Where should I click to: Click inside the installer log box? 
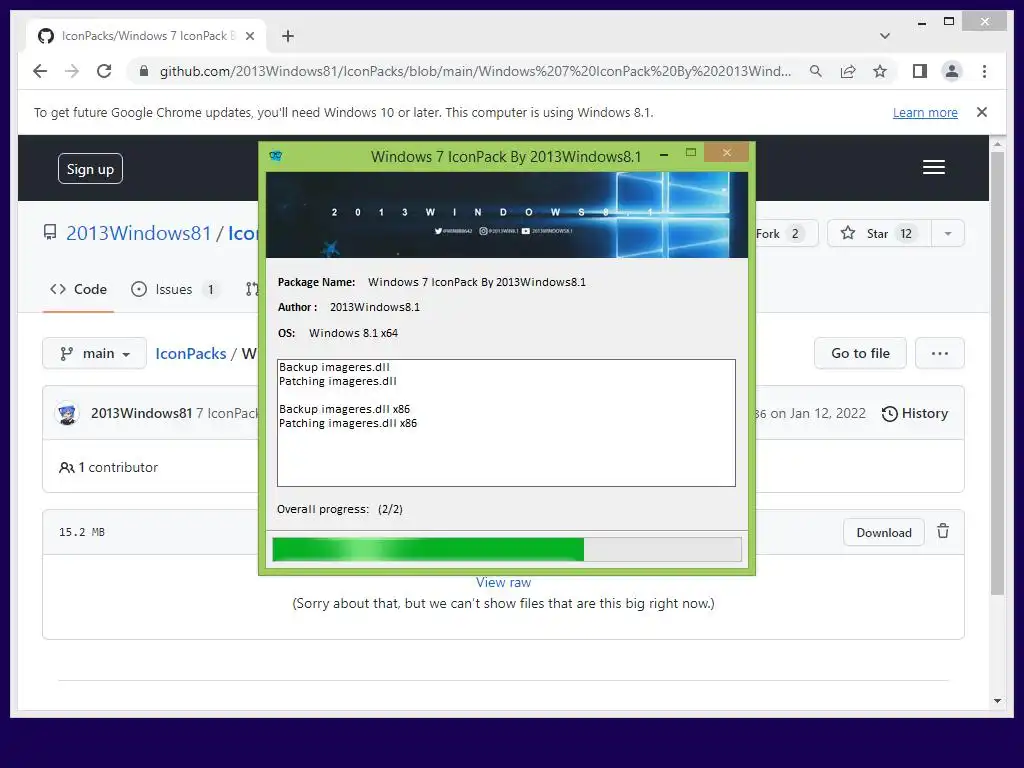pos(506,423)
